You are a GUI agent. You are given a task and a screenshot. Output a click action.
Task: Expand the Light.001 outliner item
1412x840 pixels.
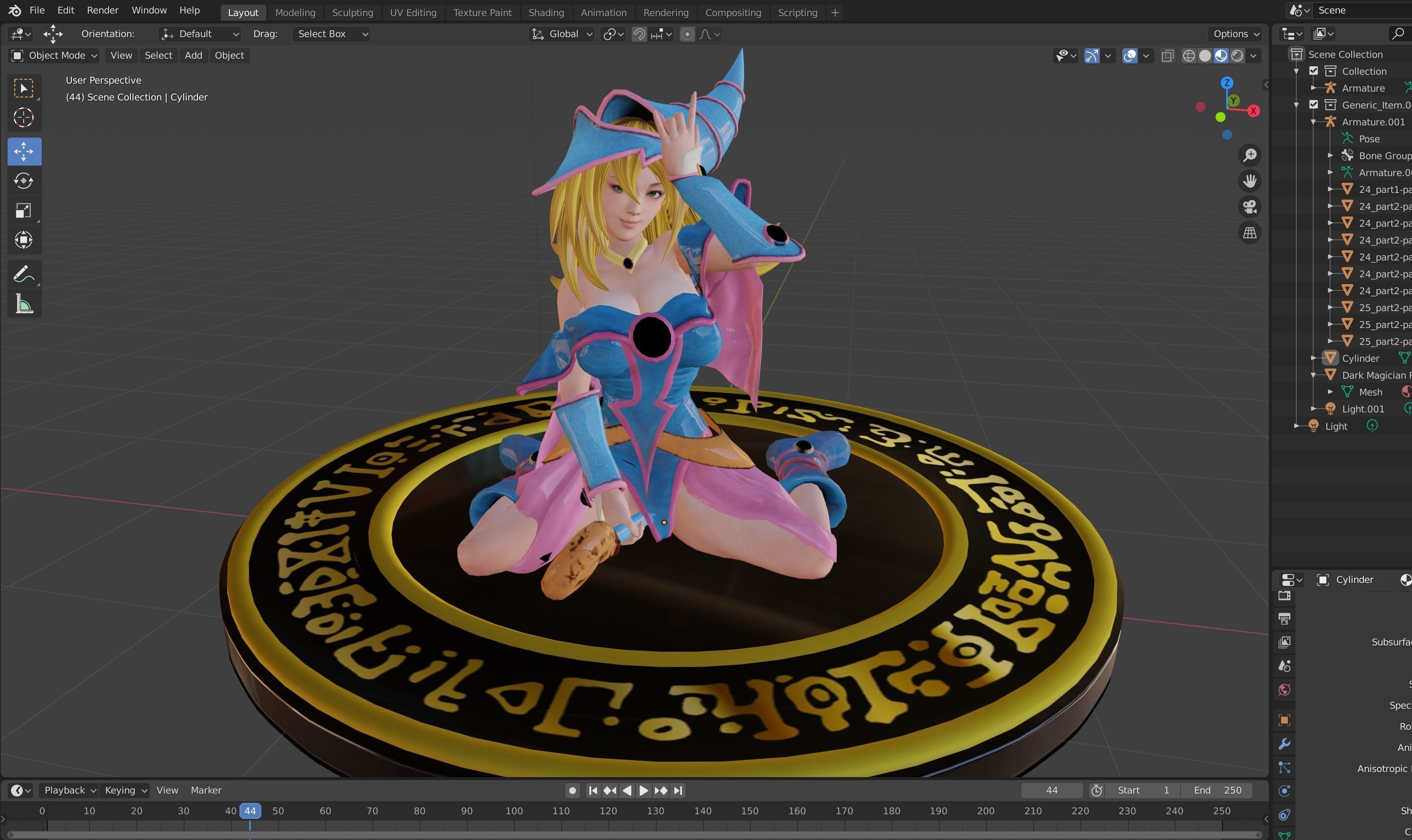pyautogui.click(x=1313, y=409)
